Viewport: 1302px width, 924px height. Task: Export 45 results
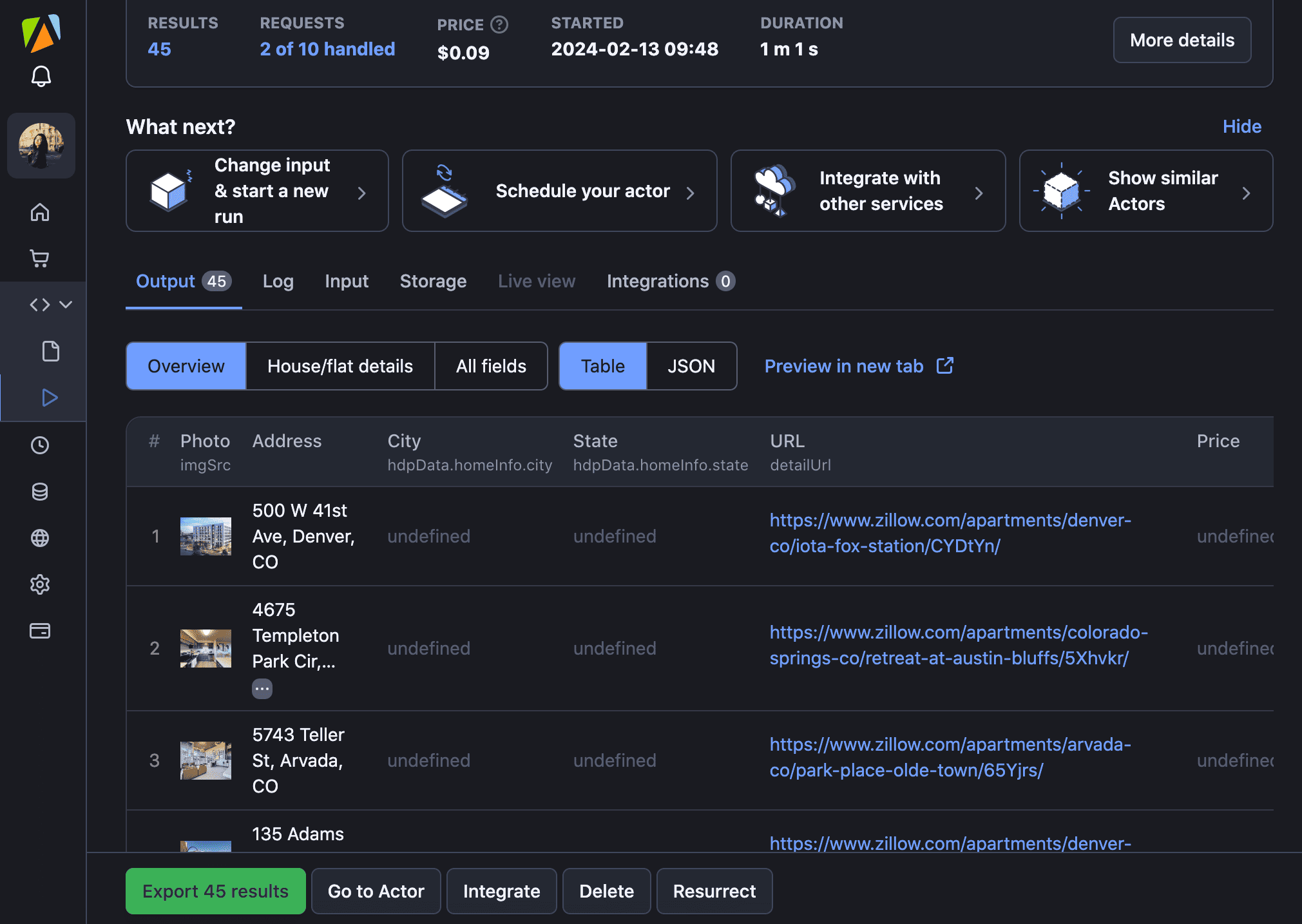click(x=215, y=891)
